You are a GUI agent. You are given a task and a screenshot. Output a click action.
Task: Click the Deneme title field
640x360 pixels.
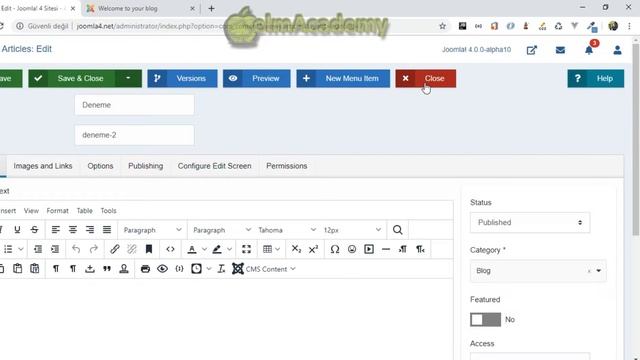coord(134,105)
